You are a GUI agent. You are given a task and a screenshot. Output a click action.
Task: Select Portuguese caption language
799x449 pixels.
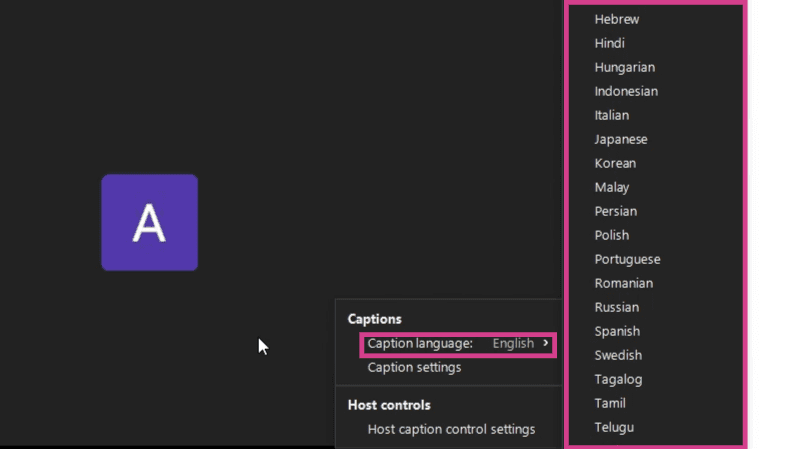[627, 259]
